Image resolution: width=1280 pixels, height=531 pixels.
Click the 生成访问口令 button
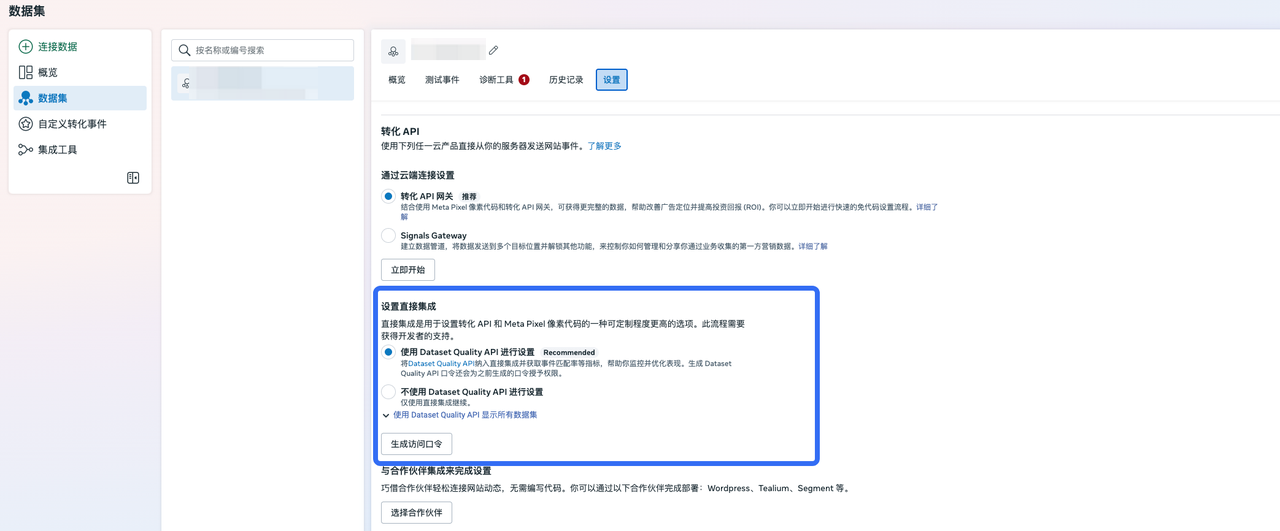tap(416, 444)
